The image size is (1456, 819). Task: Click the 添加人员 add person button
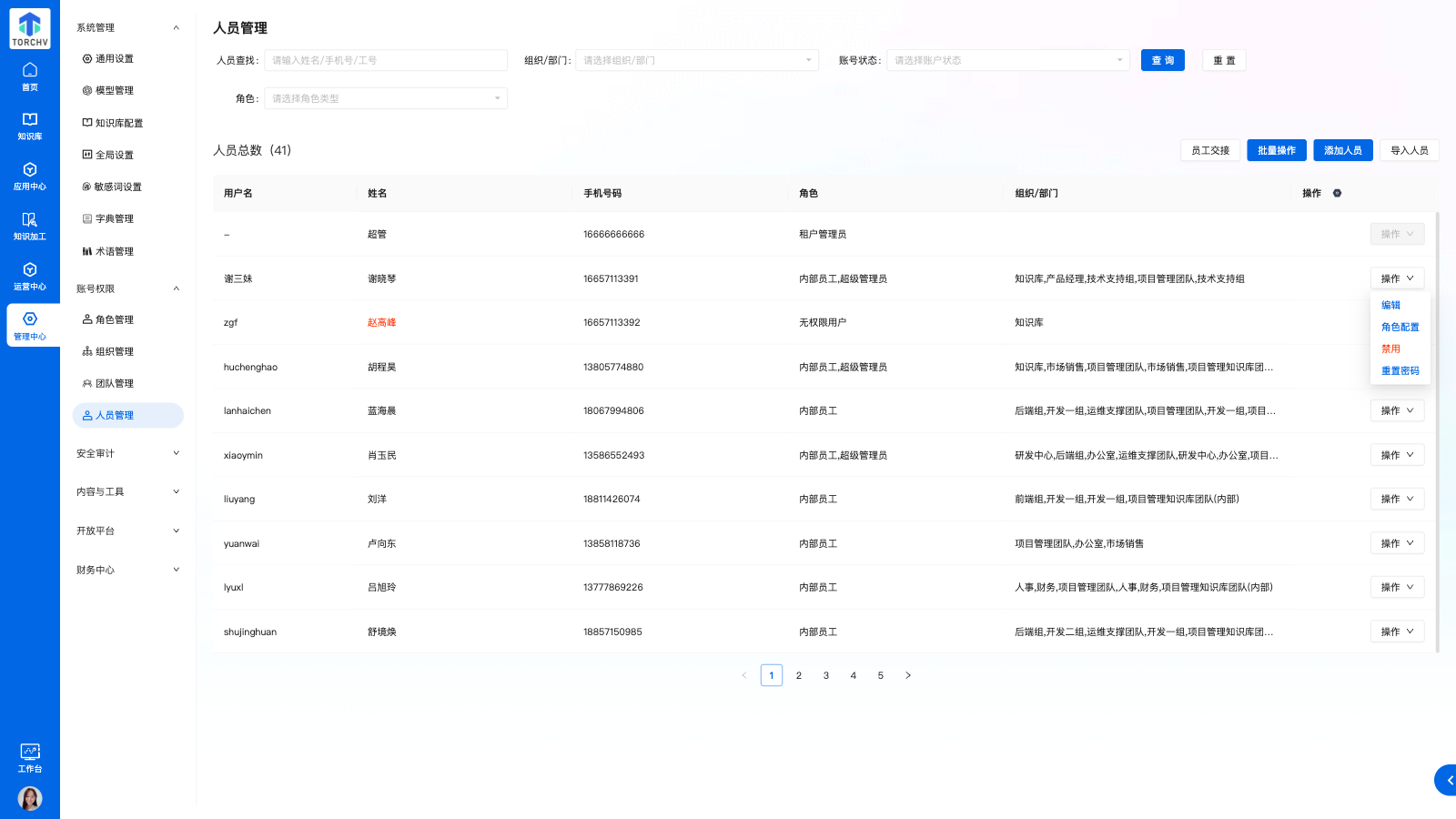pos(1342,150)
